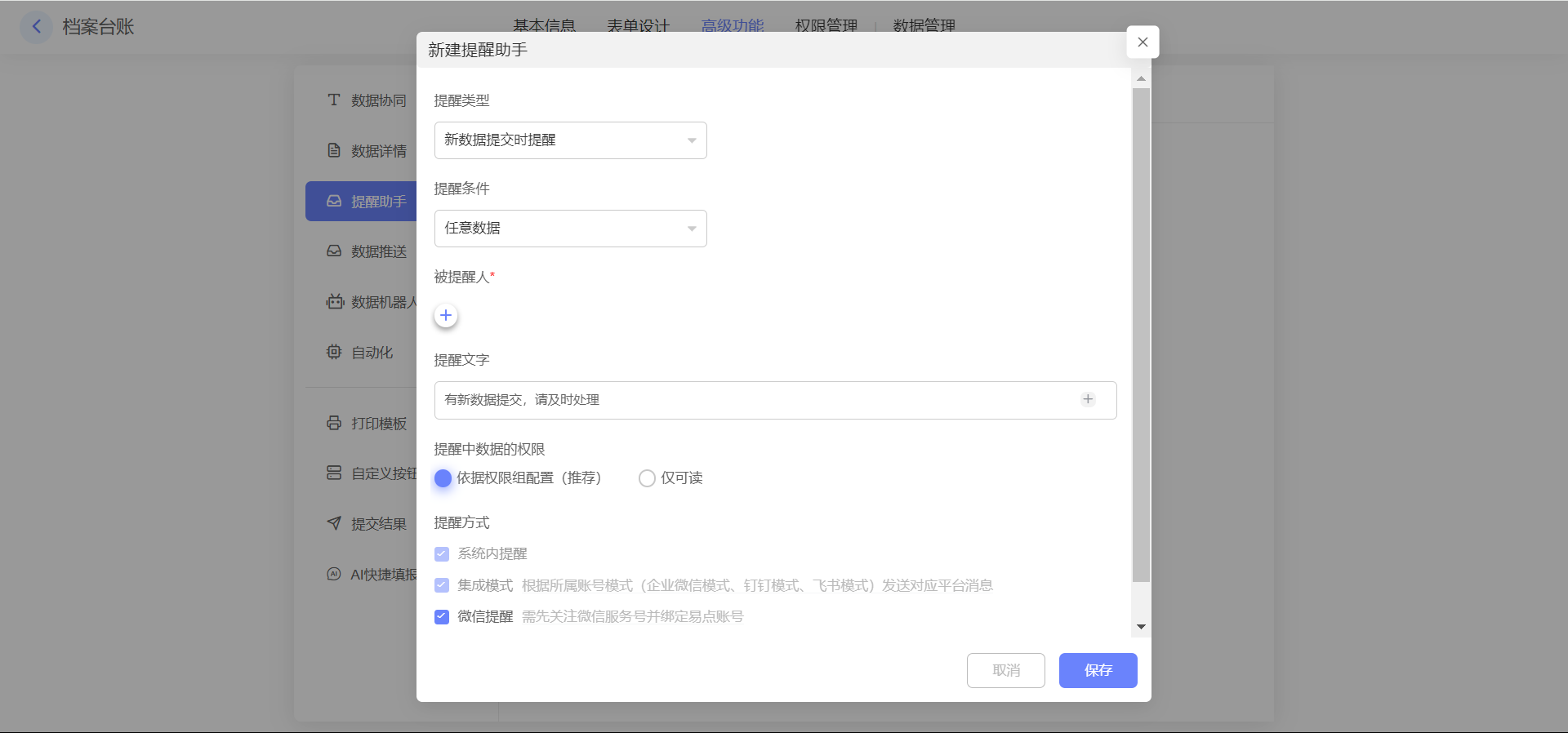Click the plus icon inside 提醒文字 field

1088,399
